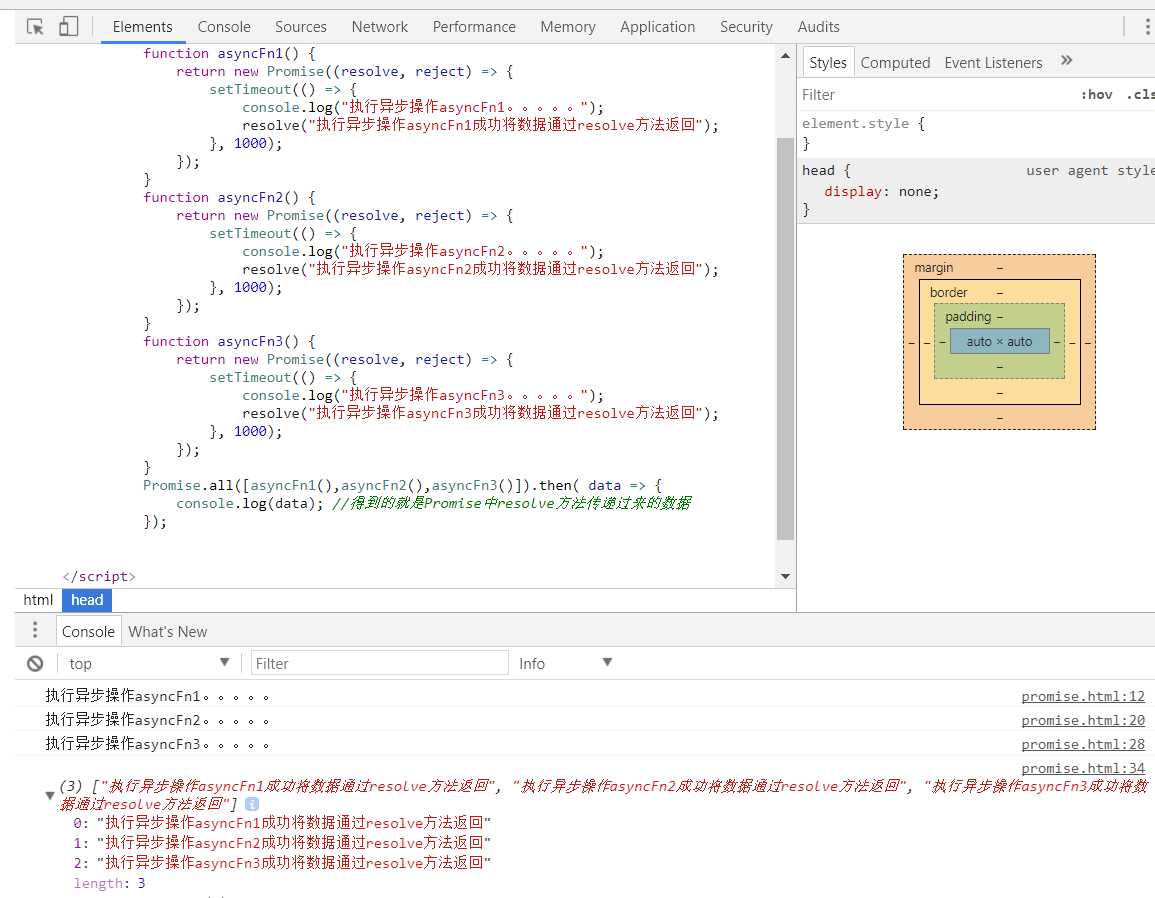The height and width of the screenshot is (898, 1155).
Task: Open source link promise.html:28
Action: tap(1083, 745)
